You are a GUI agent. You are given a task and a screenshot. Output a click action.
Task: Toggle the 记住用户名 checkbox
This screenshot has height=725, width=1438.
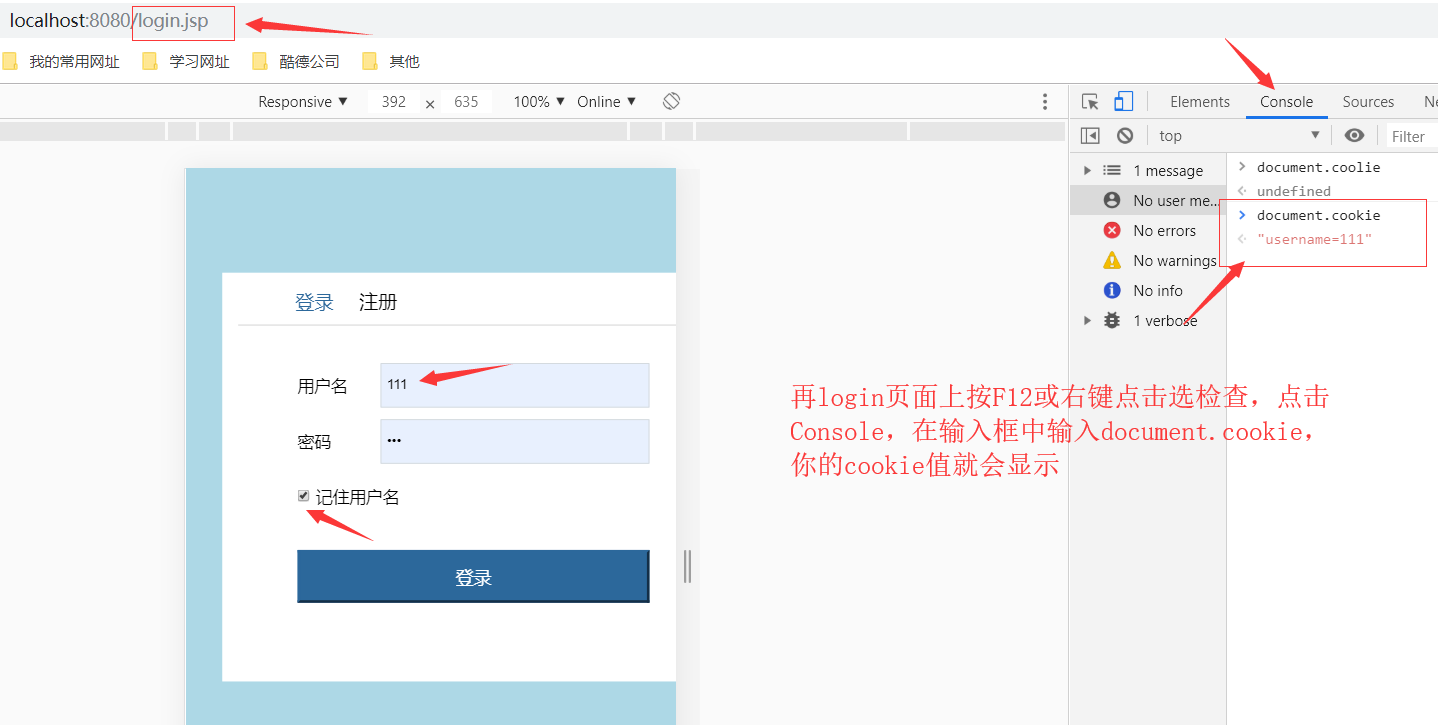[303, 495]
